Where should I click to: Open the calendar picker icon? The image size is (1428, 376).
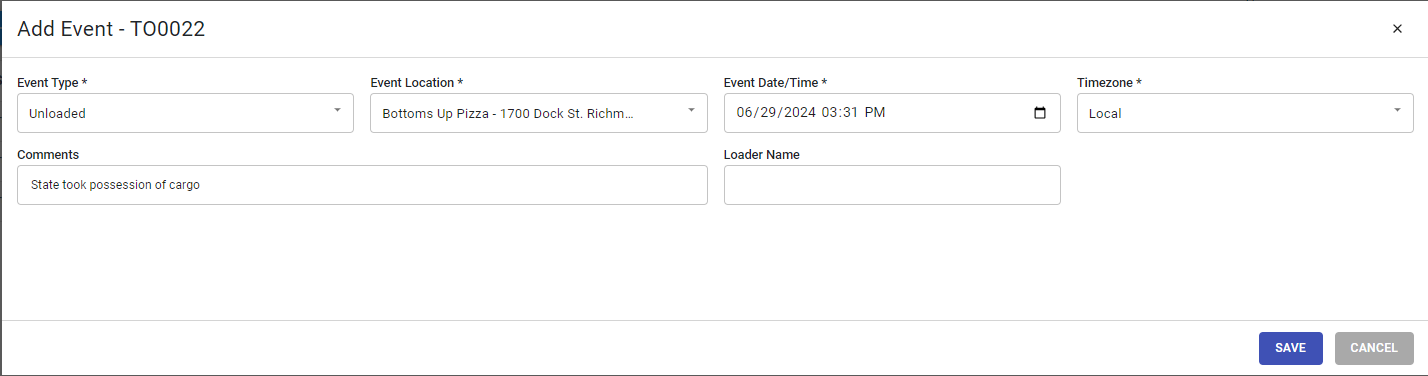[1040, 113]
